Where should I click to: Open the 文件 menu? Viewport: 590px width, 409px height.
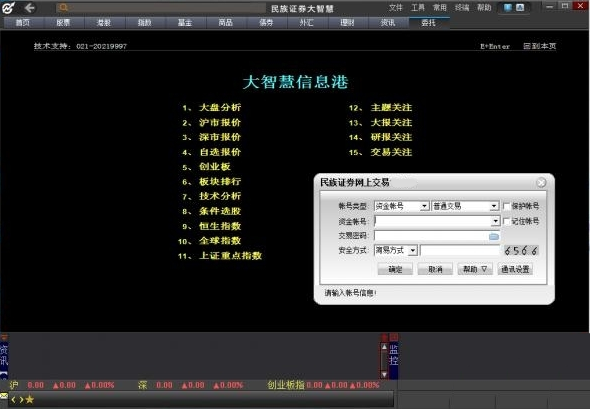click(x=395, y=8)
